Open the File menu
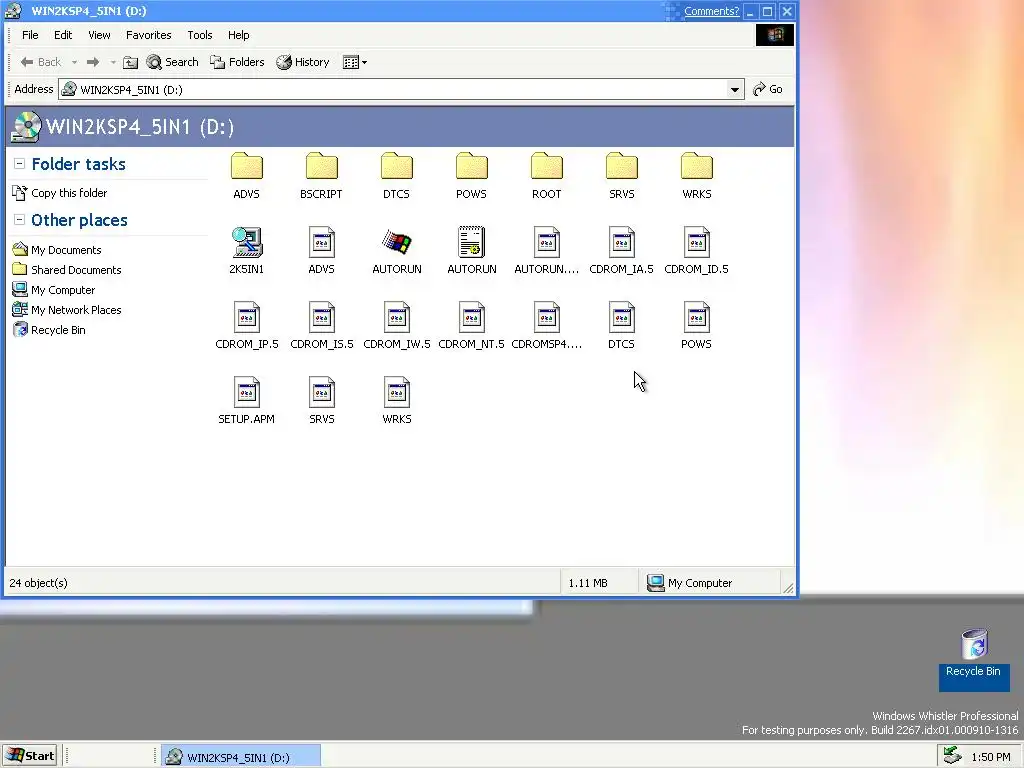 (x=30, y=35)
